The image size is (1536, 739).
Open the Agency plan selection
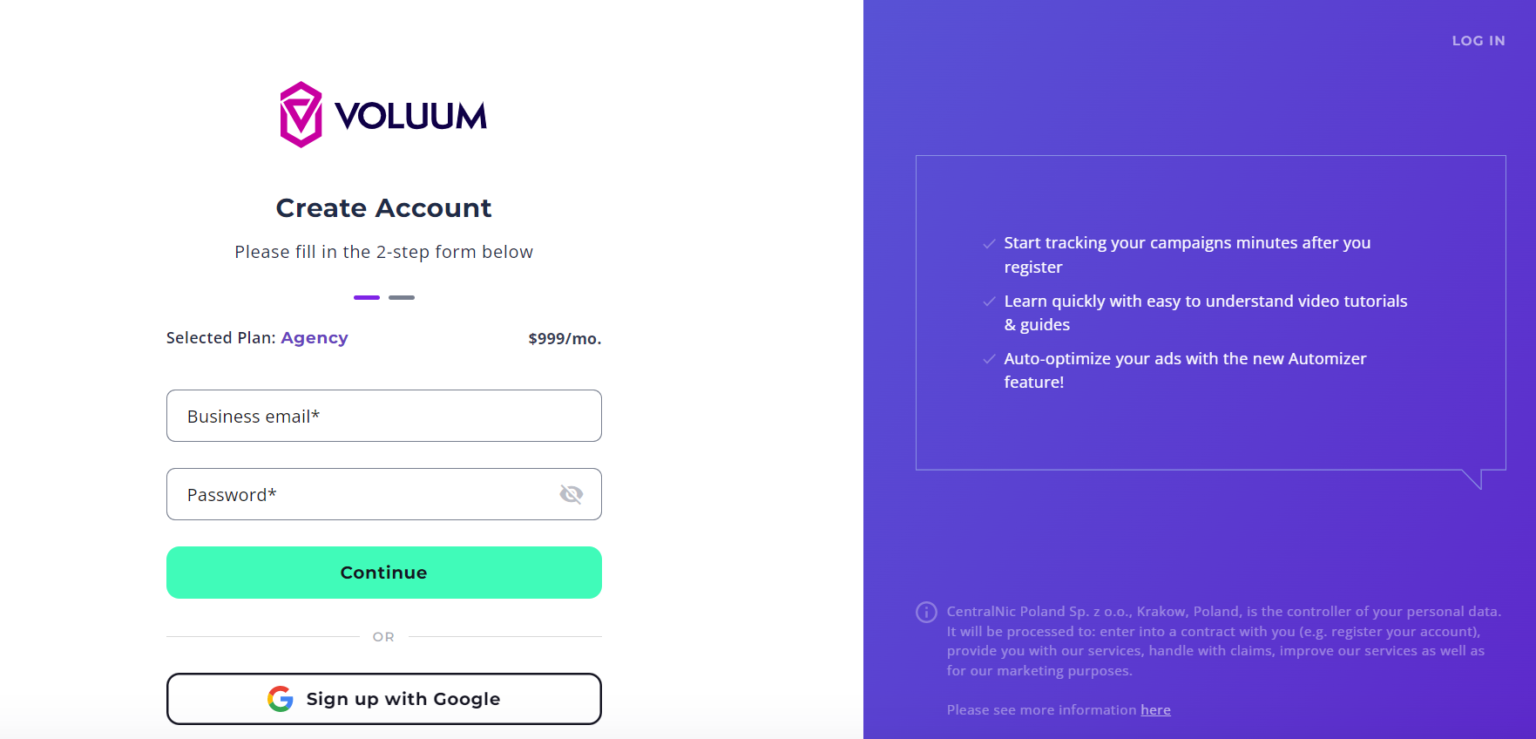314,337
